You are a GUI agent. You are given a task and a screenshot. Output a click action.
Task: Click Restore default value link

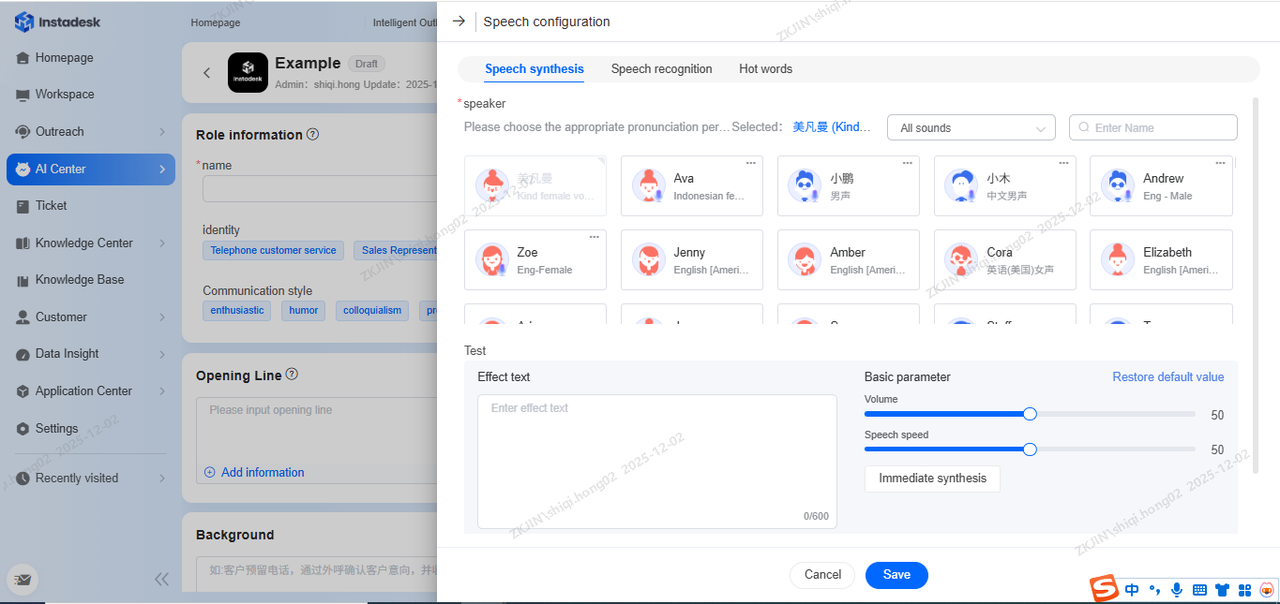[x=1167, y=377]
